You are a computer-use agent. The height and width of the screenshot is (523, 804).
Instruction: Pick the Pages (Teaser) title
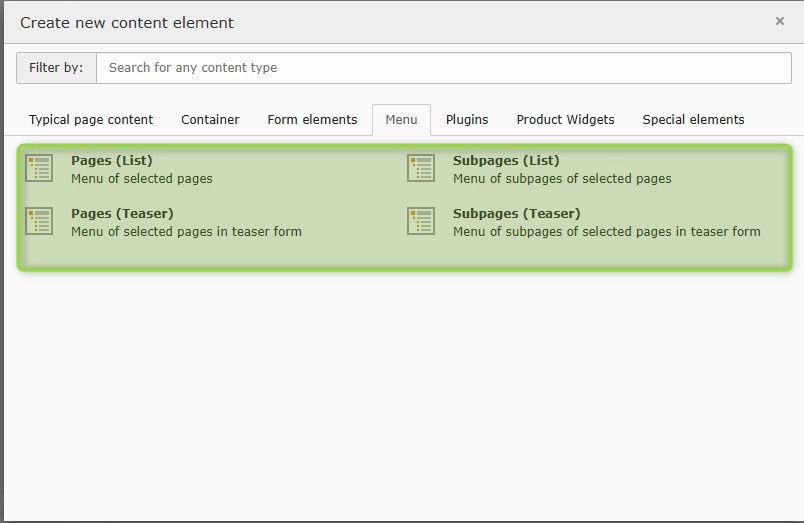122,213
